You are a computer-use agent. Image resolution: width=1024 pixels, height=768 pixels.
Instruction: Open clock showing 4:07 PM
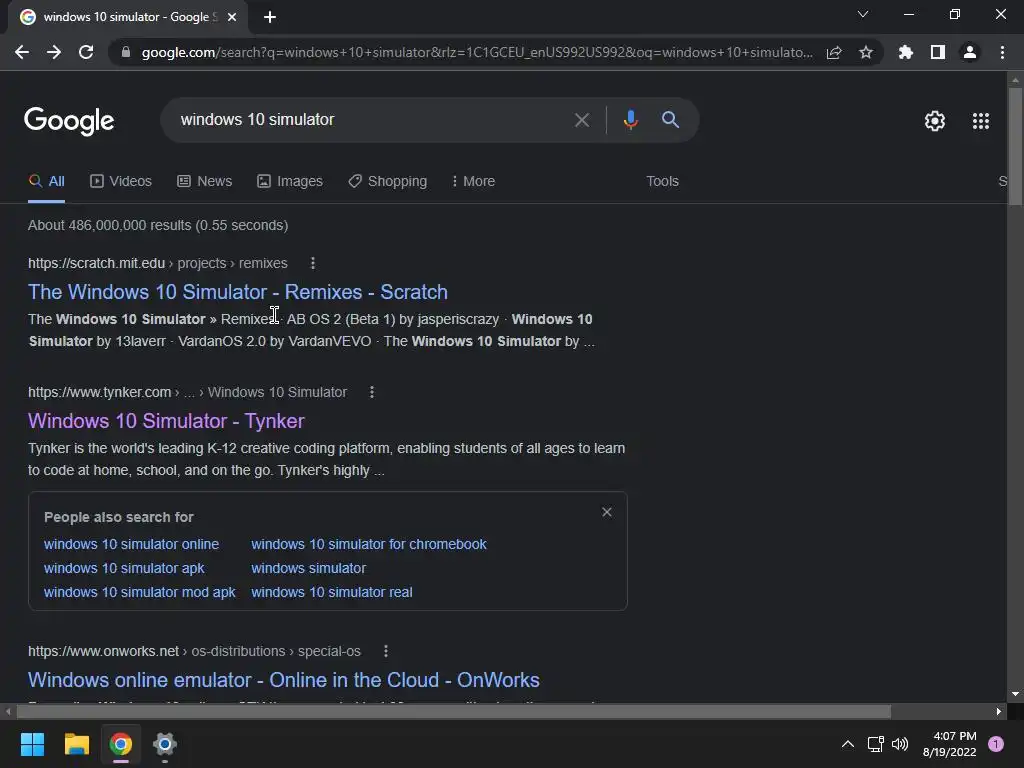point(950,744)
